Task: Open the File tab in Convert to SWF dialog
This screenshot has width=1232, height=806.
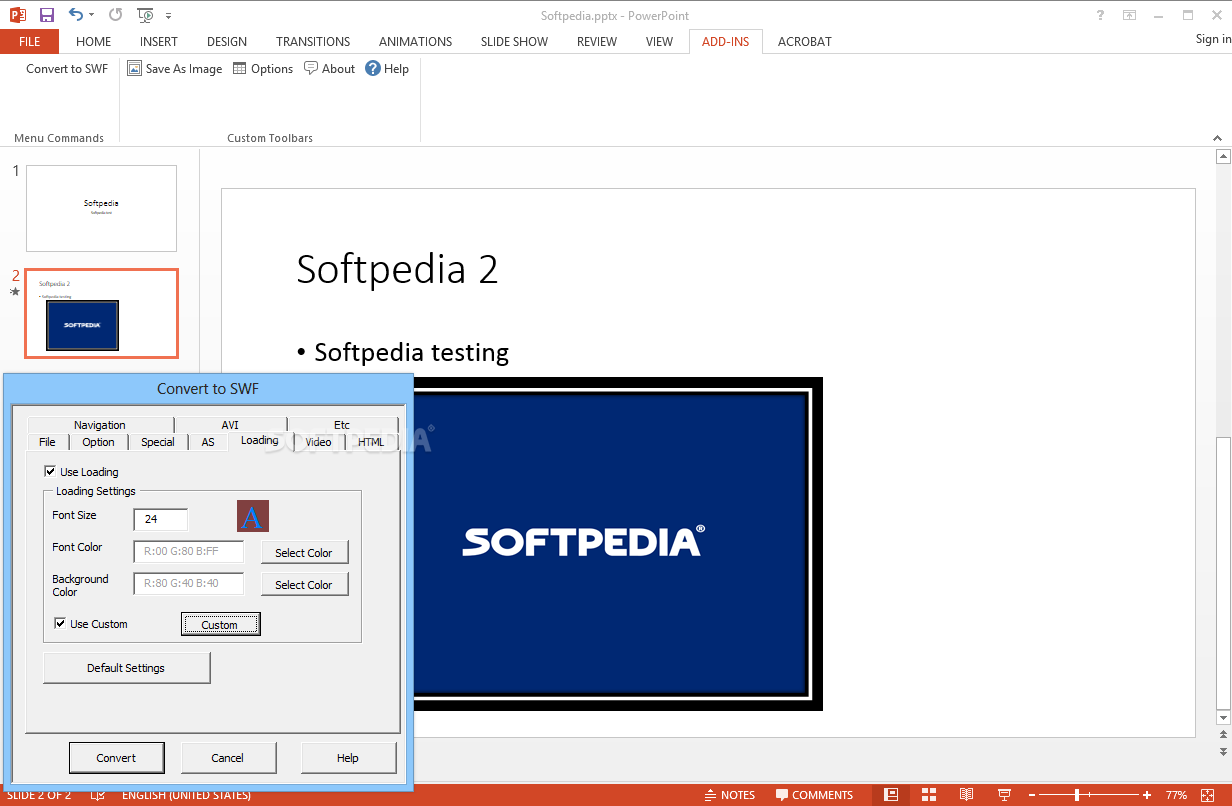Action: coord(47,442)
